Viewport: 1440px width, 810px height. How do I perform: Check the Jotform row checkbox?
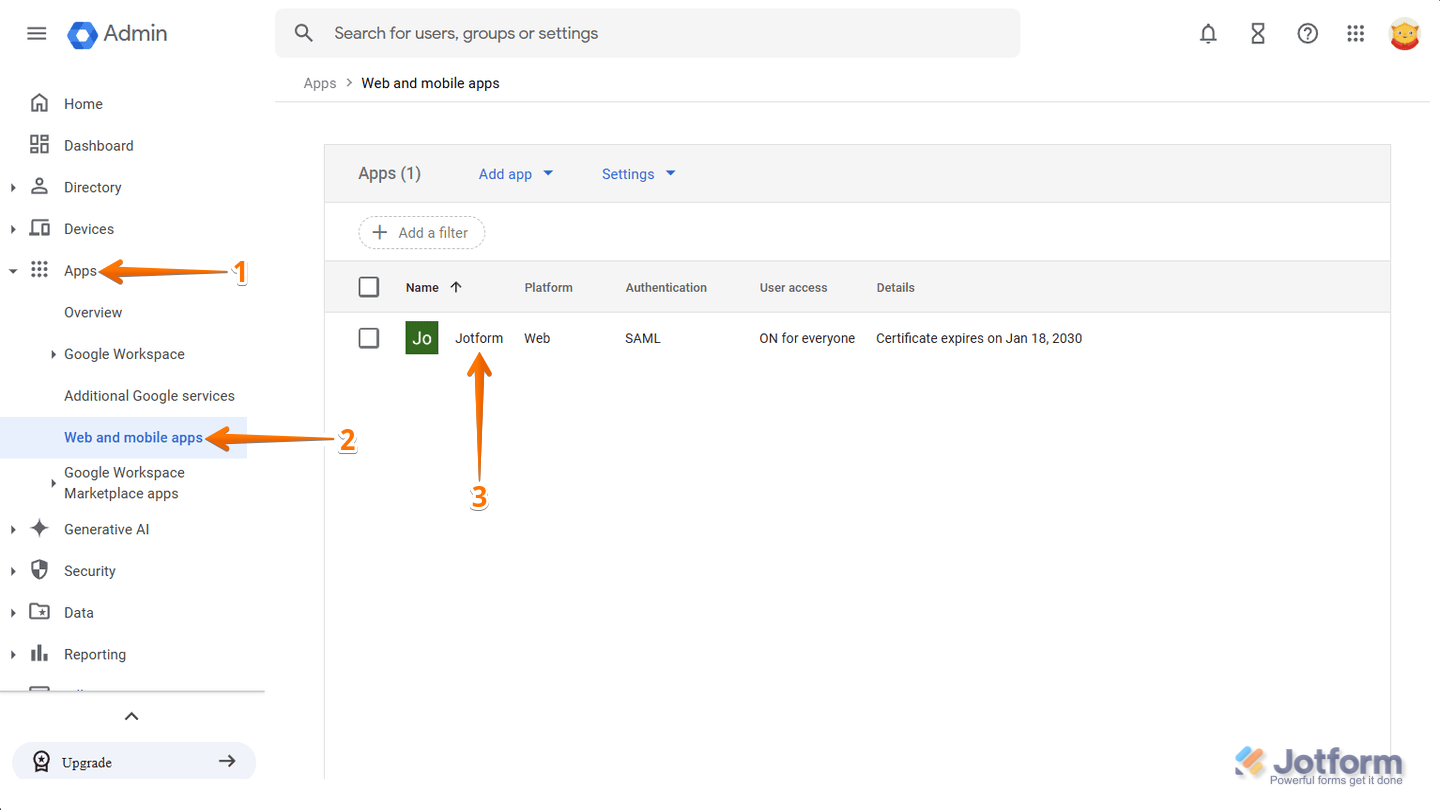coord(369,338)
